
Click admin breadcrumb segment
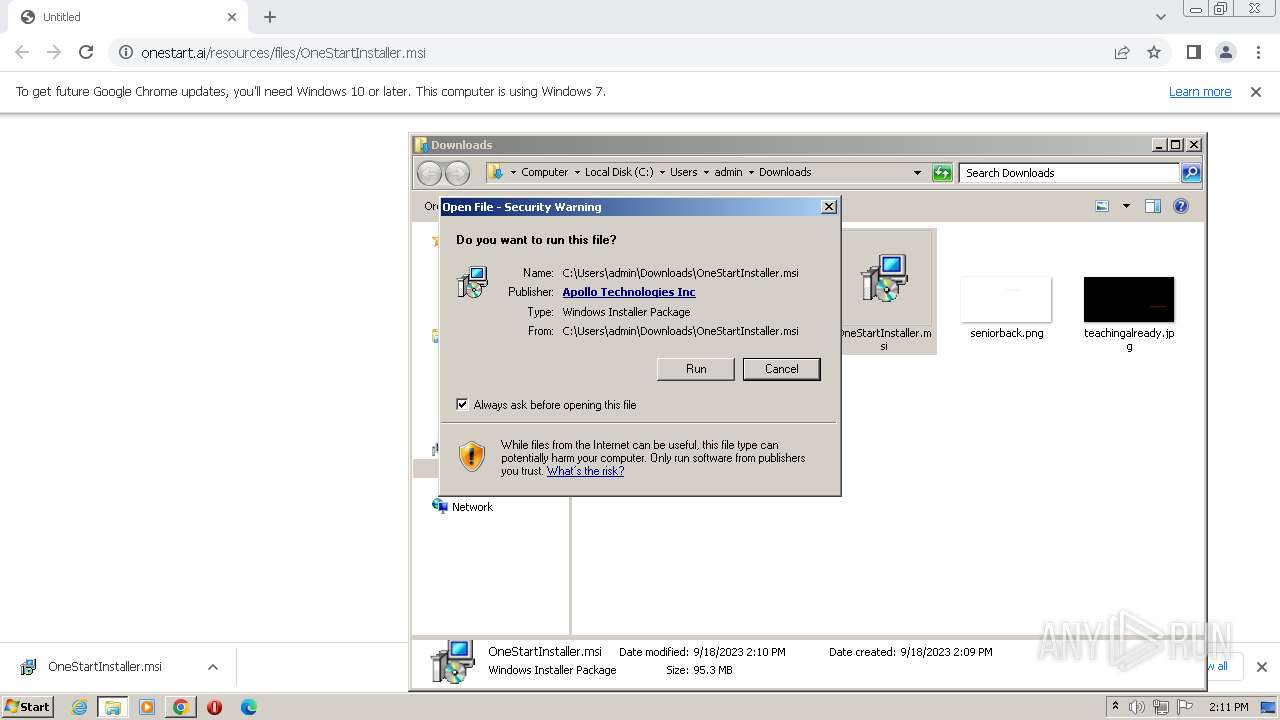click(x=728, y=172)
